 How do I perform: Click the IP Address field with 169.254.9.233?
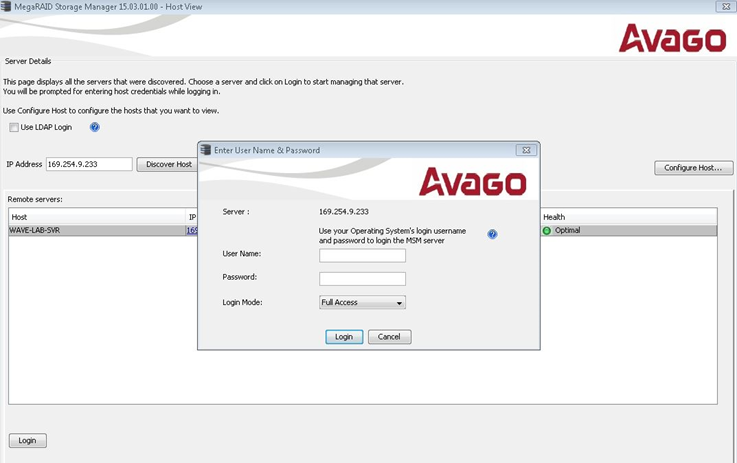pyautogui.click(x=89, y=164)
